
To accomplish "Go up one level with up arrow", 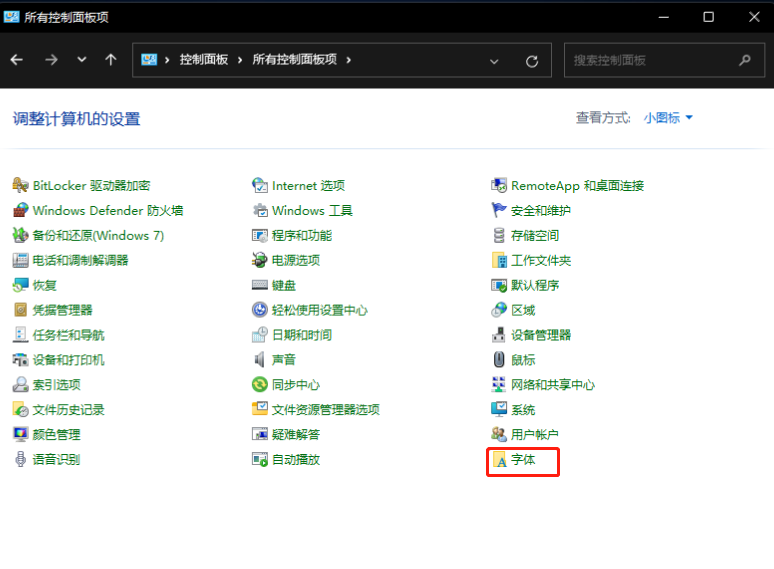I will pos(111,60).
